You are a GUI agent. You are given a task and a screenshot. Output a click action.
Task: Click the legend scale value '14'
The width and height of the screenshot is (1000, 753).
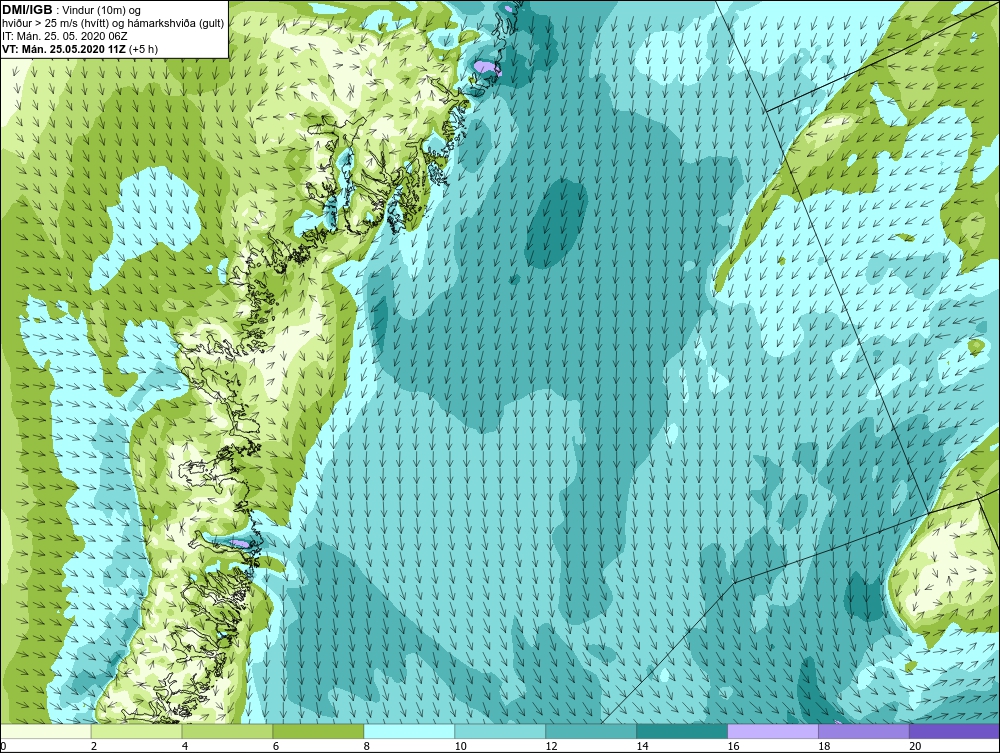point(642,746)
